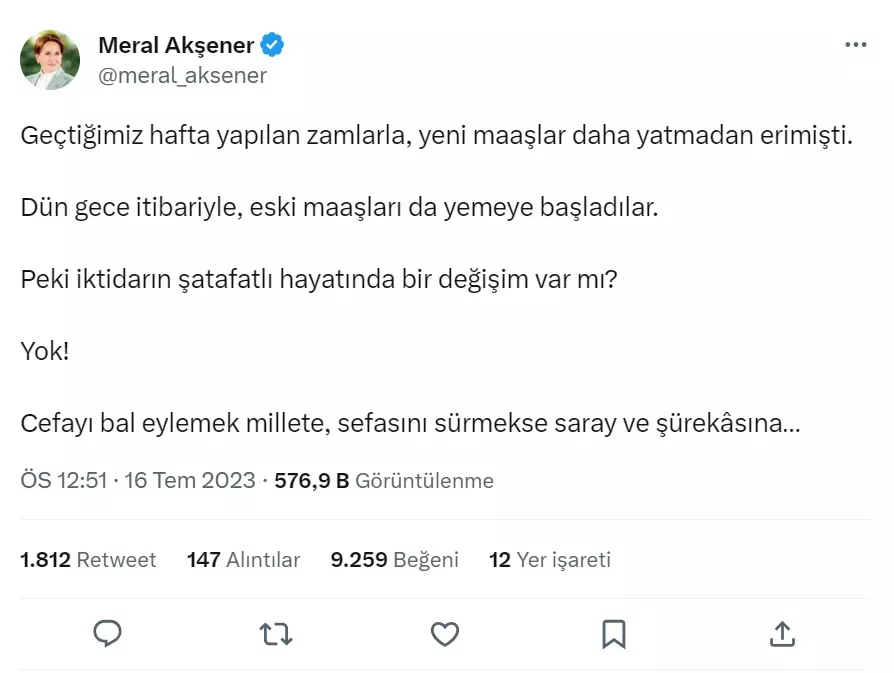View the 9.259 Beğeni likes list
The height and width of the screenshot is (673, 894).
pos(396,560)
